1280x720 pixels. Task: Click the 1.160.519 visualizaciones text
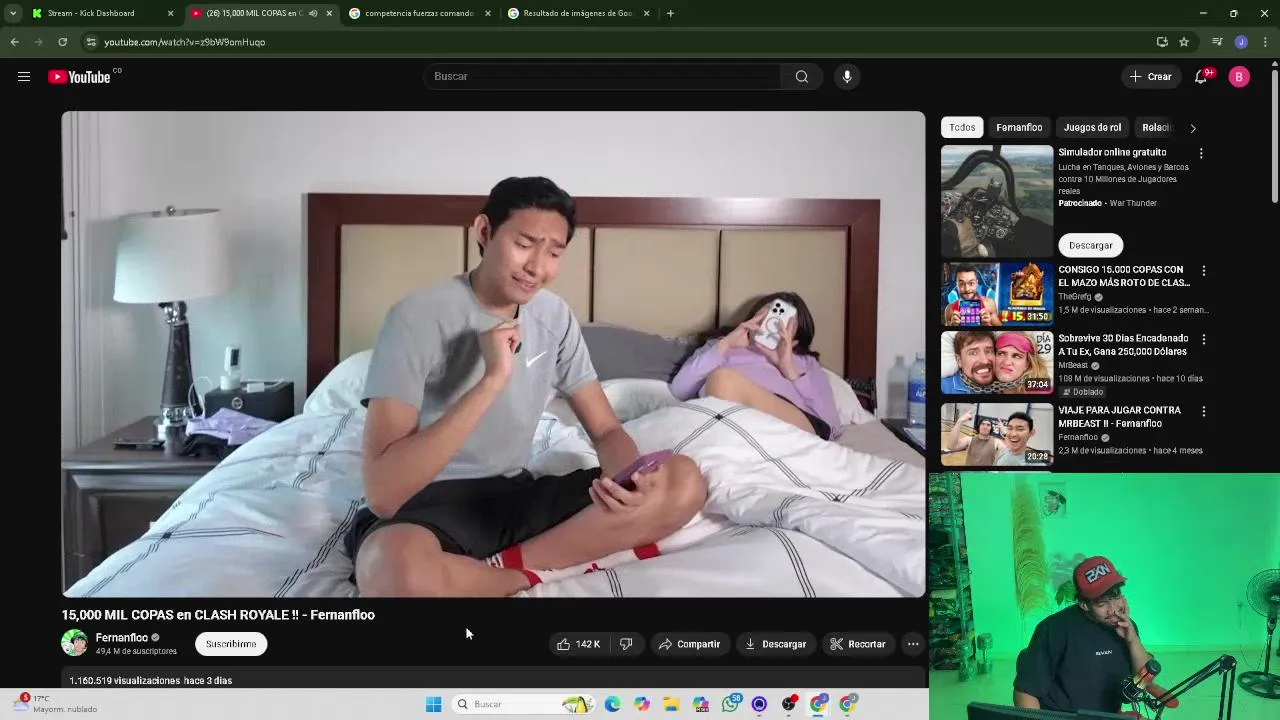[124, 680]
